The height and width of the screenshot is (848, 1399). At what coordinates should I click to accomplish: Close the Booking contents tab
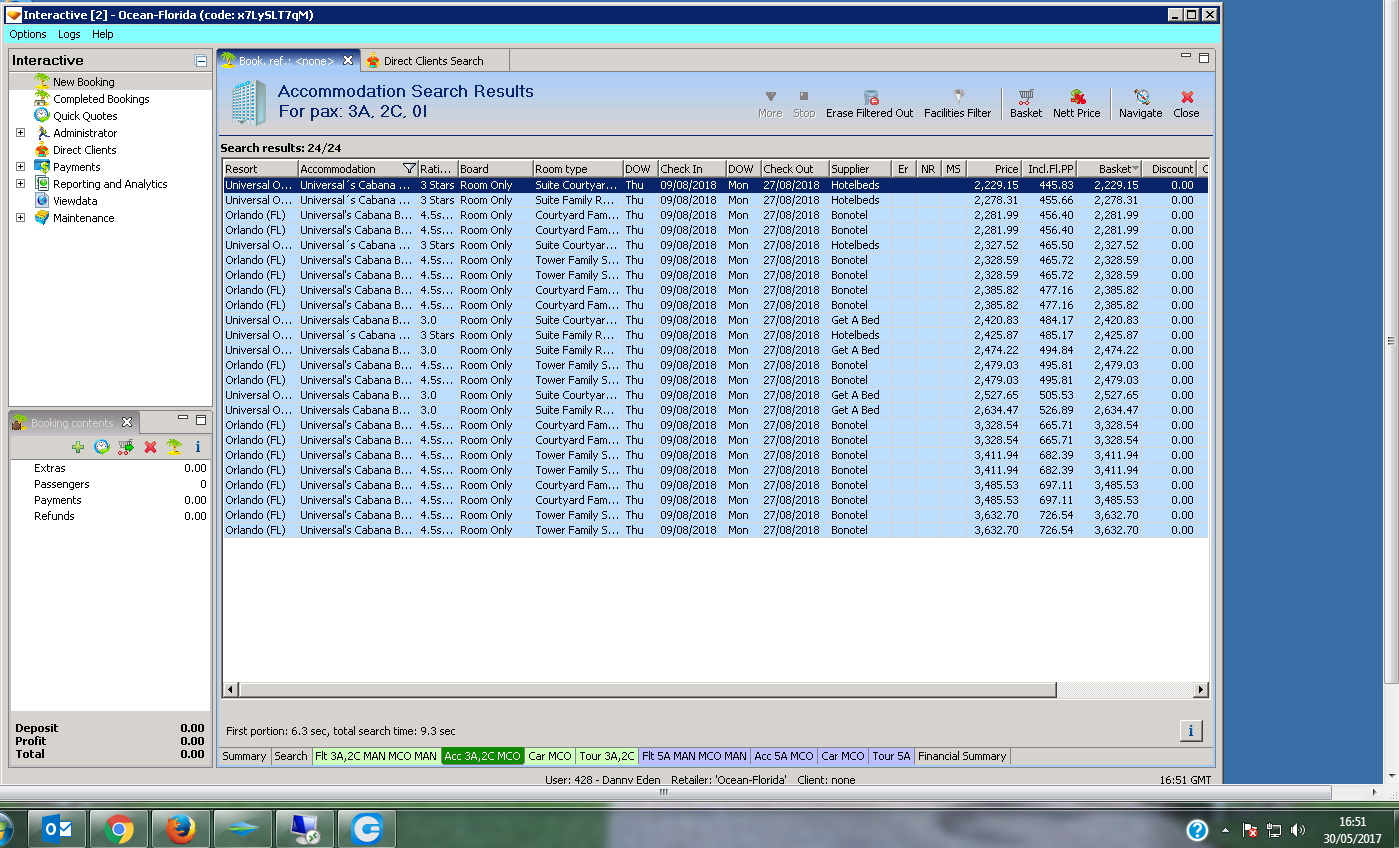[127, 422]
